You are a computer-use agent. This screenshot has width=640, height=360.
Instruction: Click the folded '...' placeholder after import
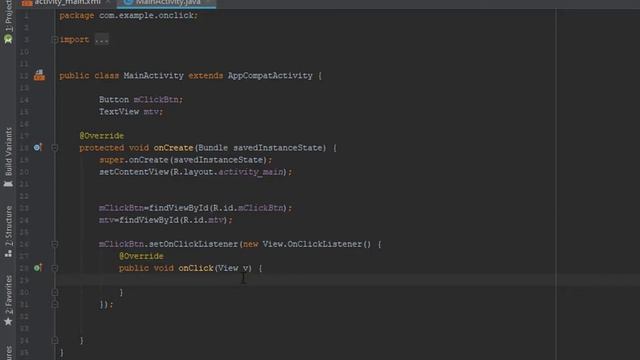coord(102,40)
